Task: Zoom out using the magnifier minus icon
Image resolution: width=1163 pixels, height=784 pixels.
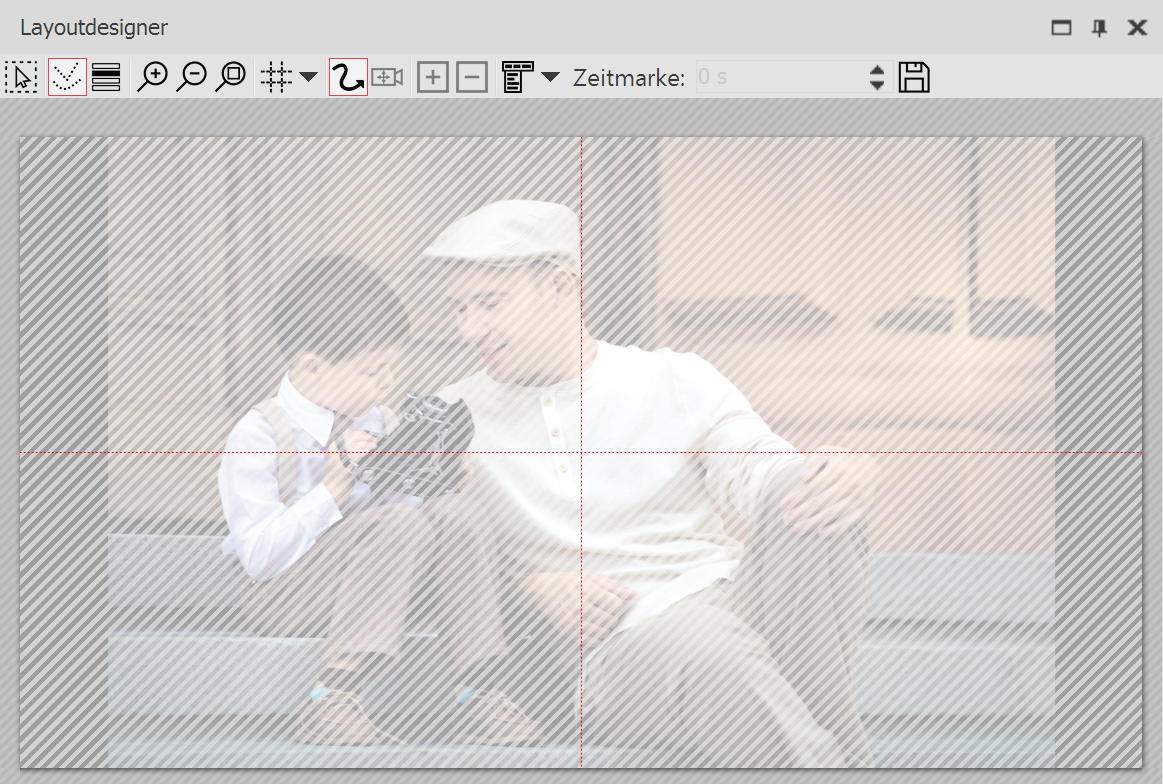Action: click(193, 76)
